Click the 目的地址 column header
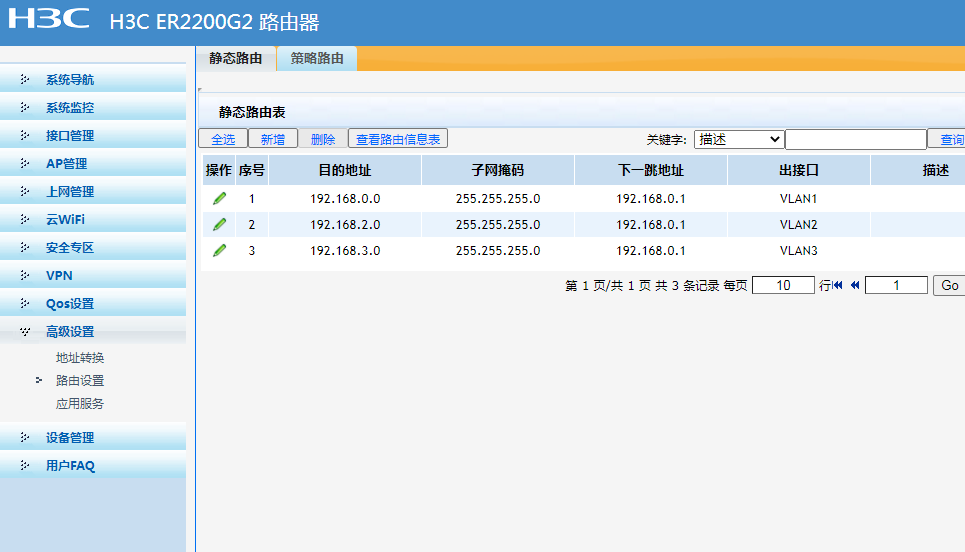 pyautogui.click(x=345, y=170)
